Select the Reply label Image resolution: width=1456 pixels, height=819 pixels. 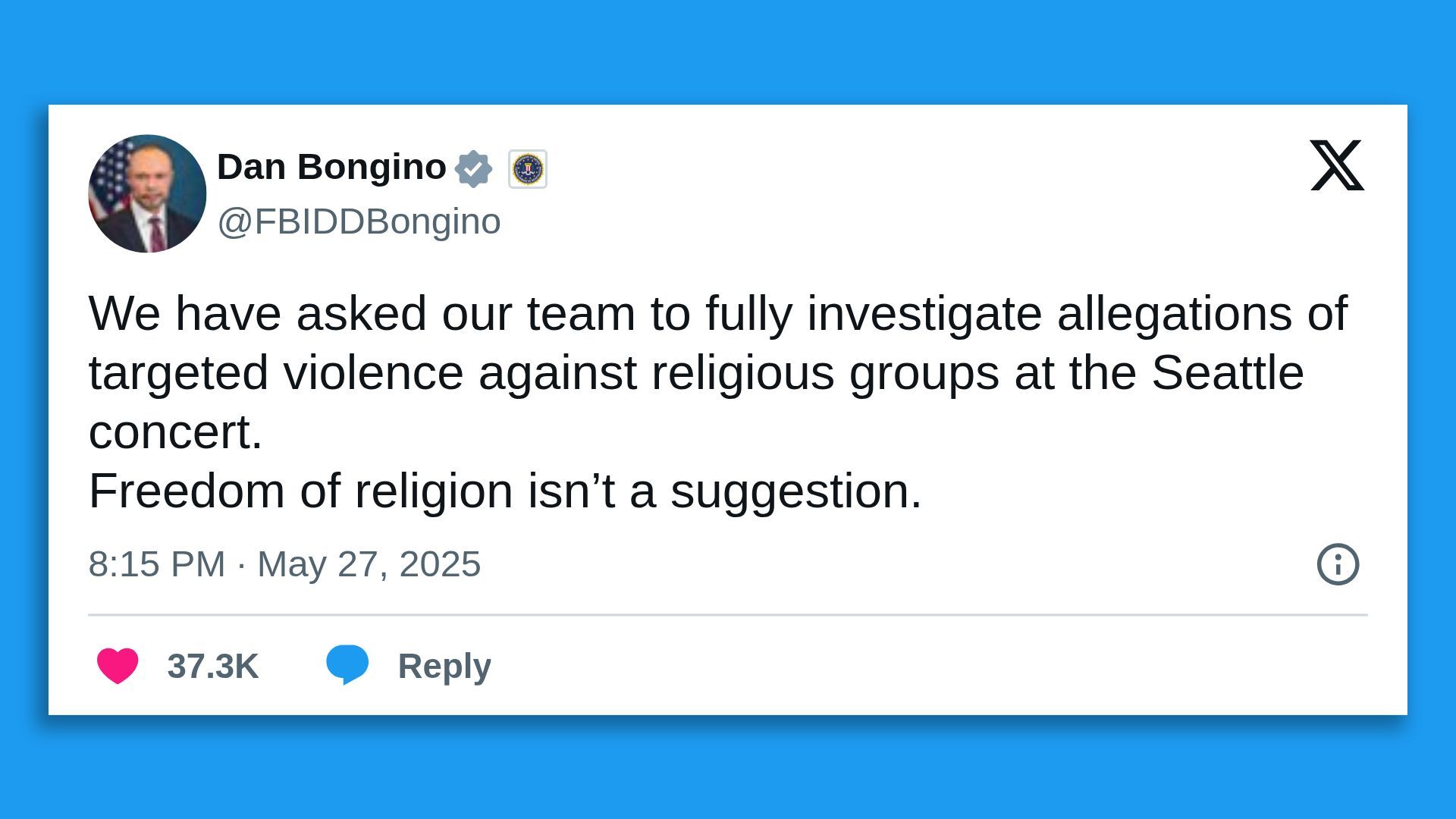[x=444, y=666]
